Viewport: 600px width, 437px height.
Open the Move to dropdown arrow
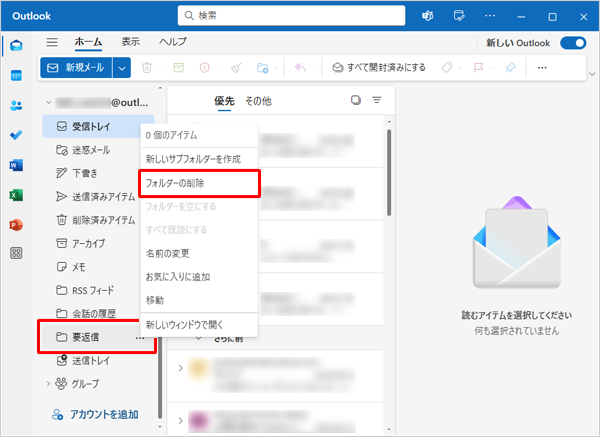tap(276, 68)
